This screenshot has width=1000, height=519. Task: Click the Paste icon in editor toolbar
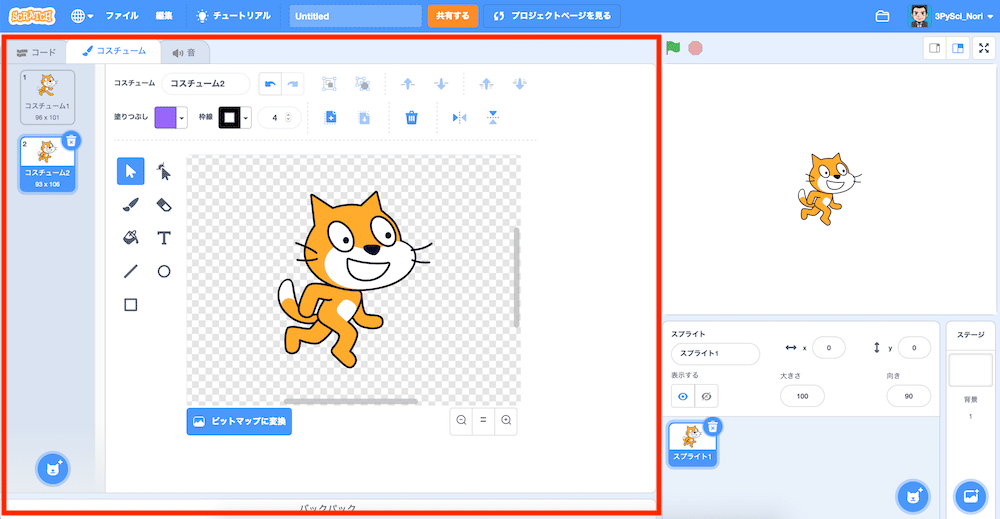pyautogui.click(x=364, y=117)
